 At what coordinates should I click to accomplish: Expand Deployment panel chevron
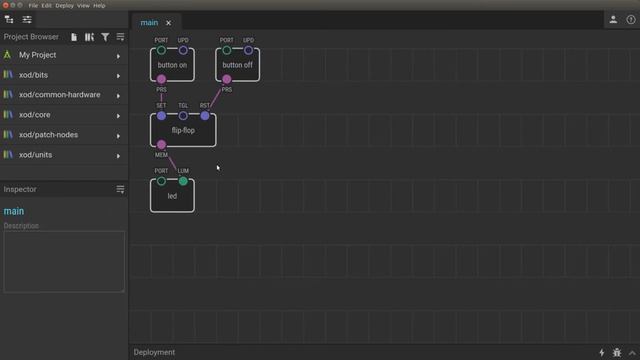click(632, 353)
